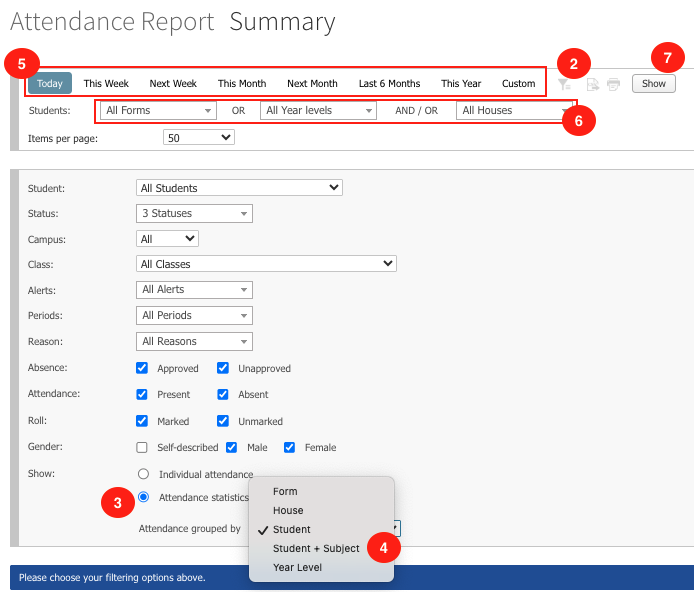Click the filter funnel icon

click(x=564, y=84)
